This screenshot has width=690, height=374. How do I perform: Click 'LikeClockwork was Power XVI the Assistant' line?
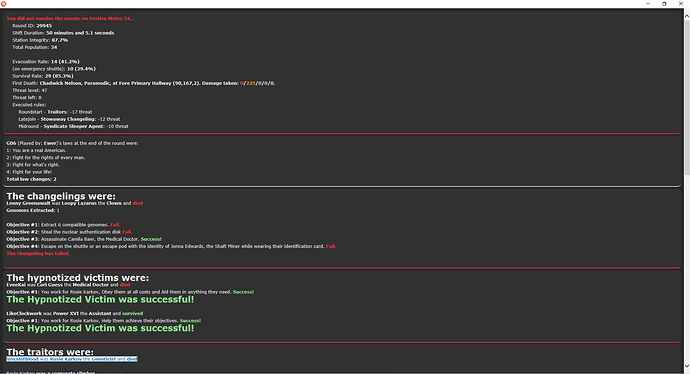click(x=74, y=313)
